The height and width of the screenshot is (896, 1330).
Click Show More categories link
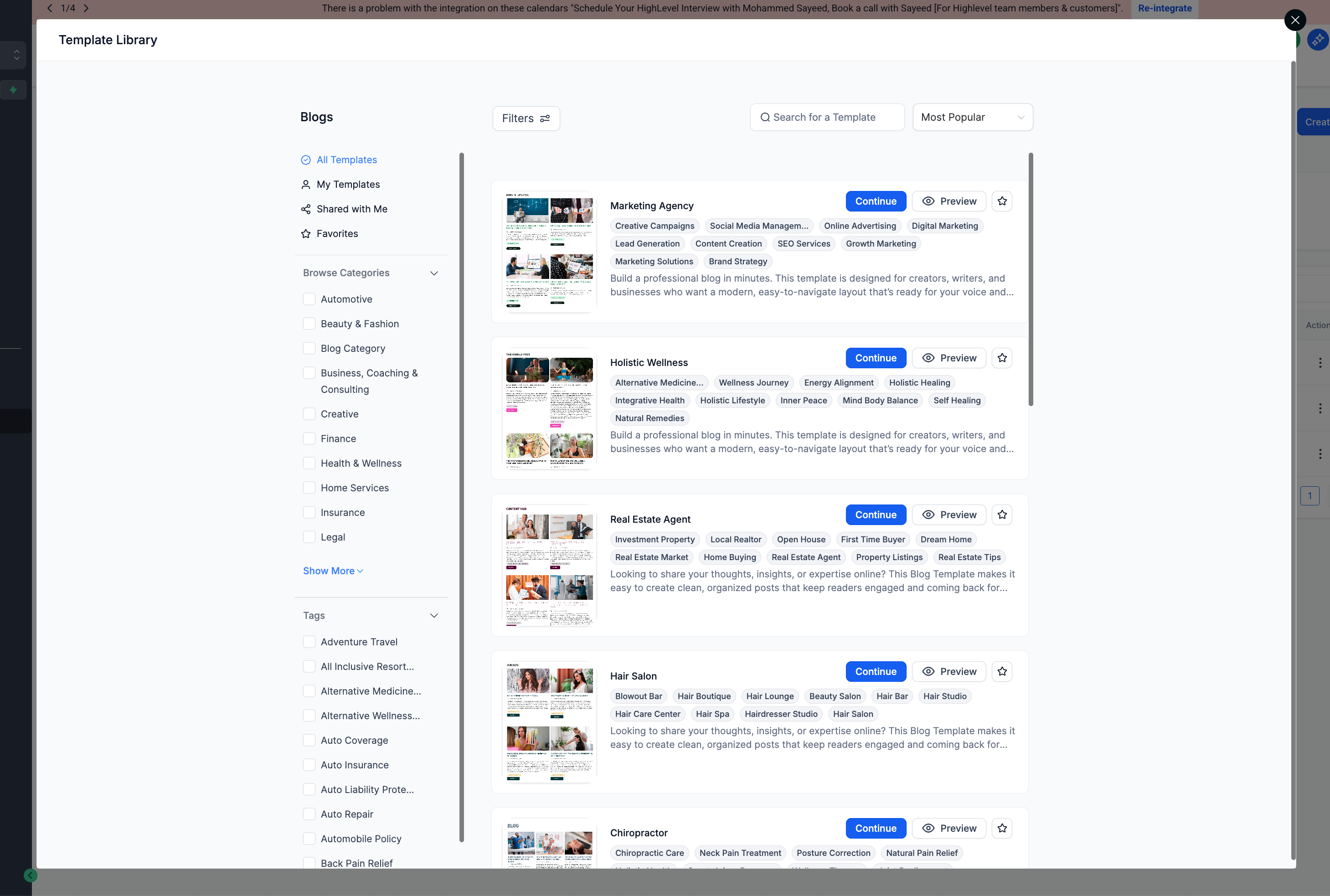coord(333,571)
